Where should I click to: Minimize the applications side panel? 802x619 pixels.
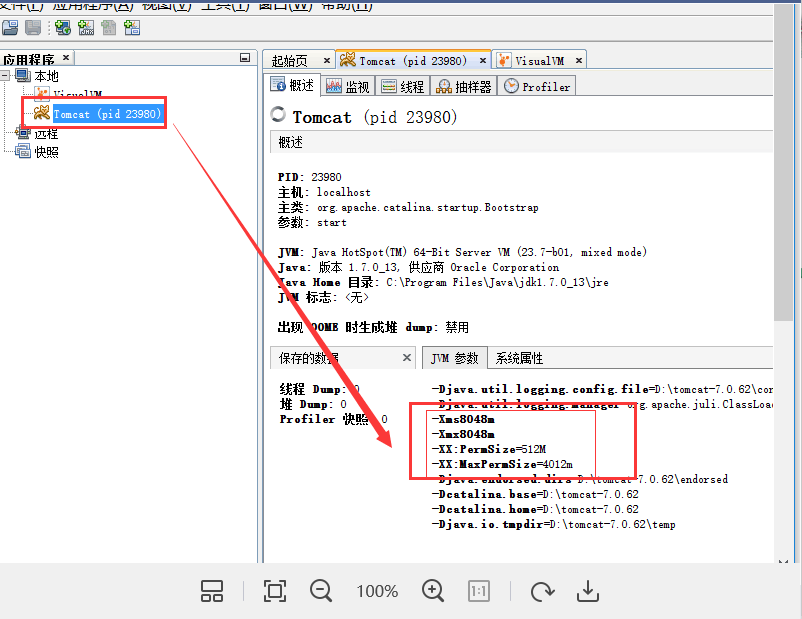click(245, 58)
